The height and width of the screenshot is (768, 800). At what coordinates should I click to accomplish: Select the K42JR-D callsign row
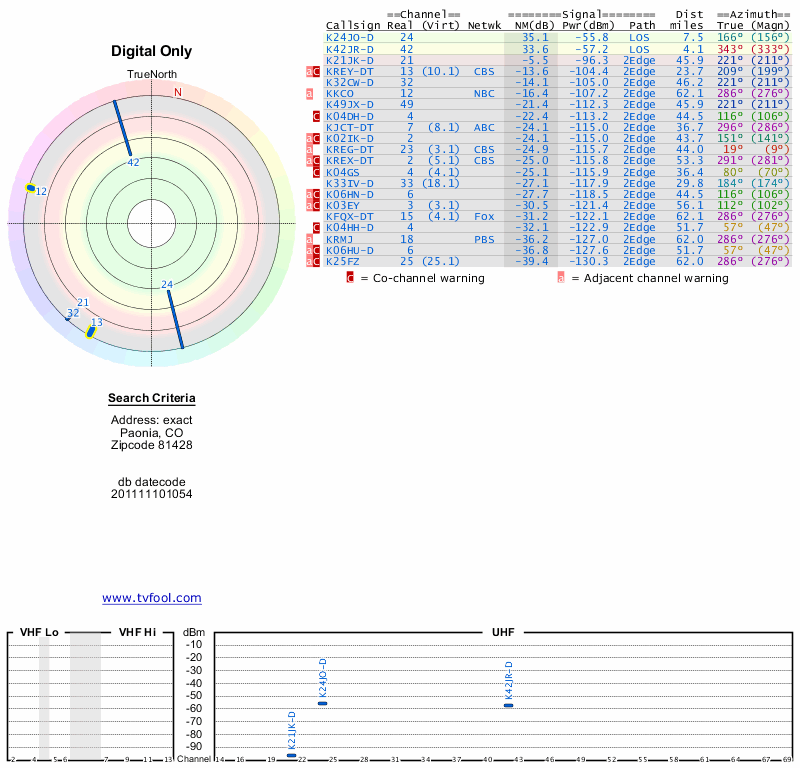point(349,48)
